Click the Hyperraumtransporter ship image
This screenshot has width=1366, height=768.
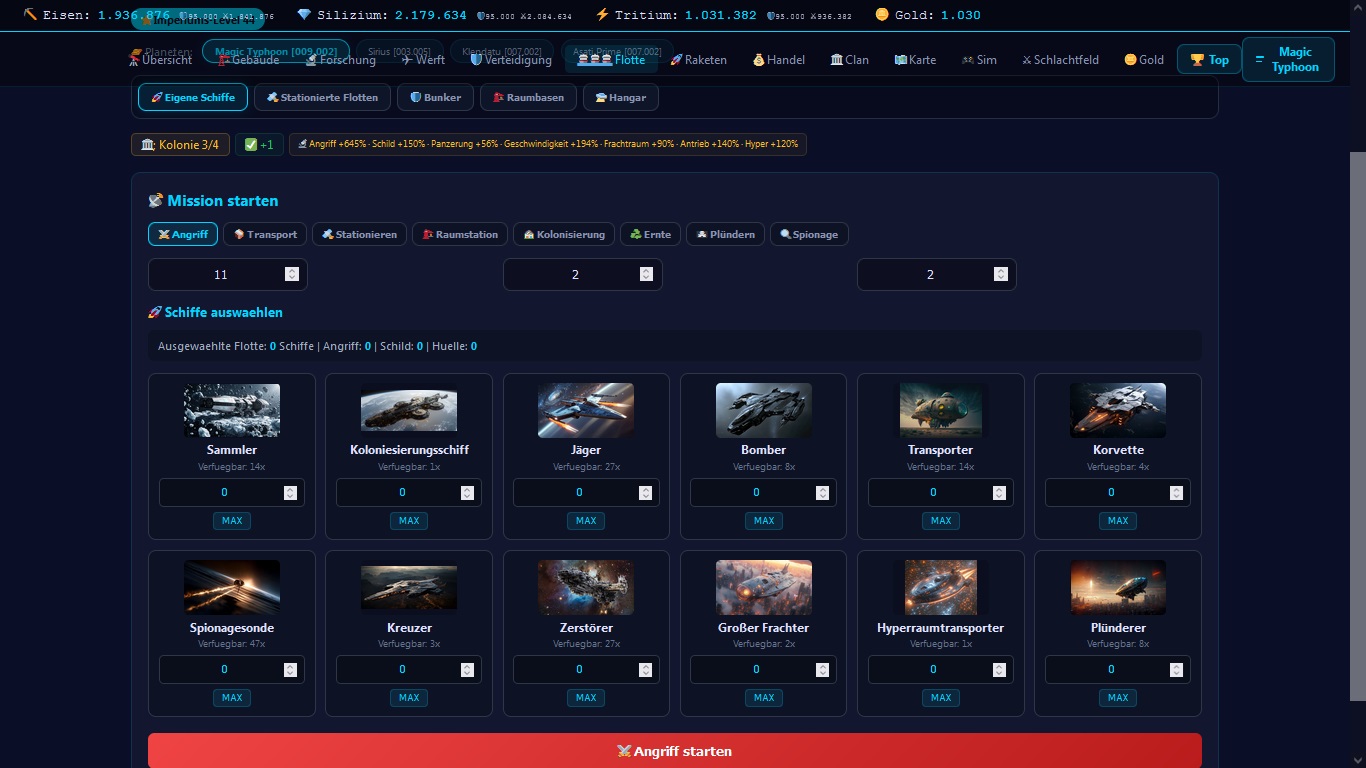point(941,587)
